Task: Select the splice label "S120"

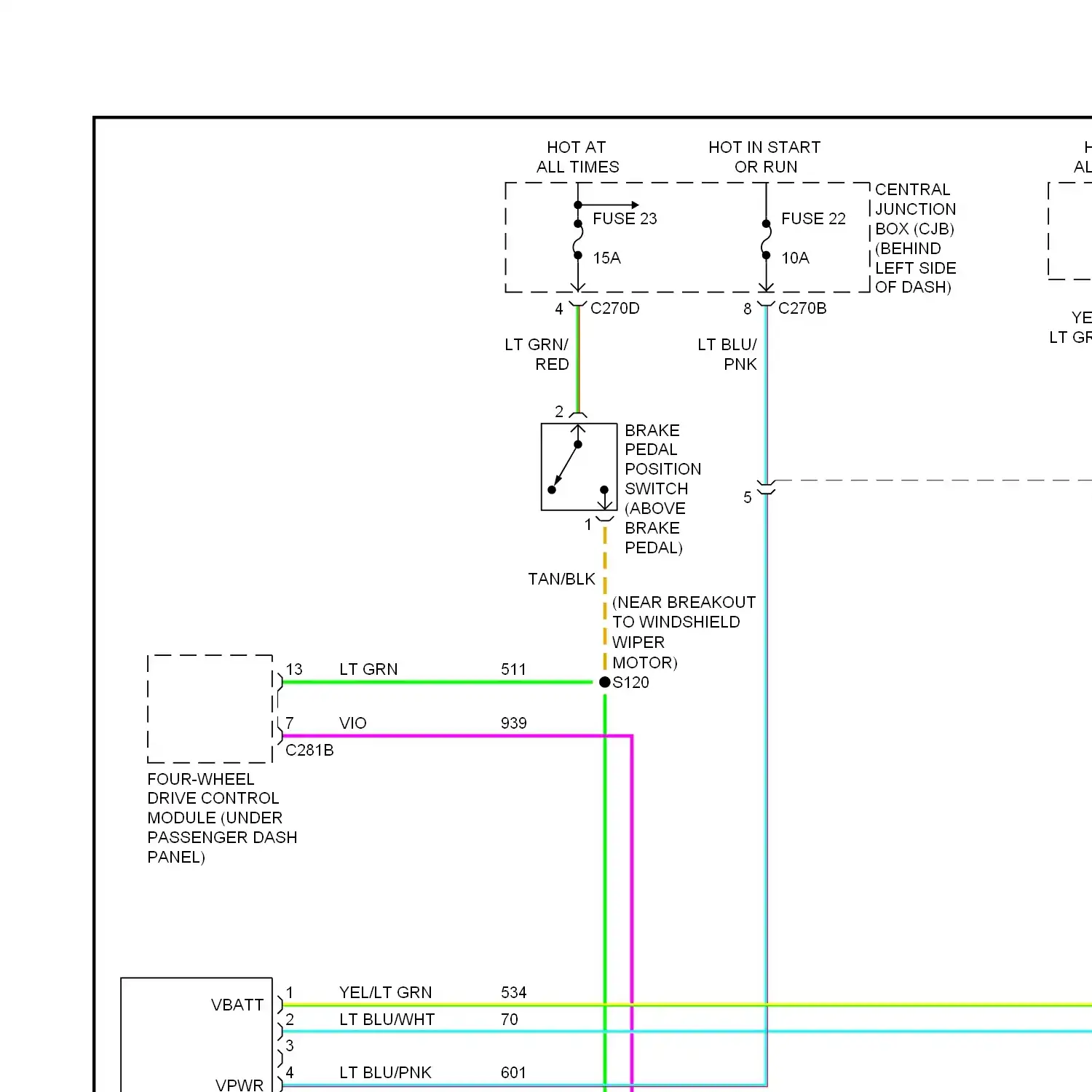Action: (x=630, y=682)
